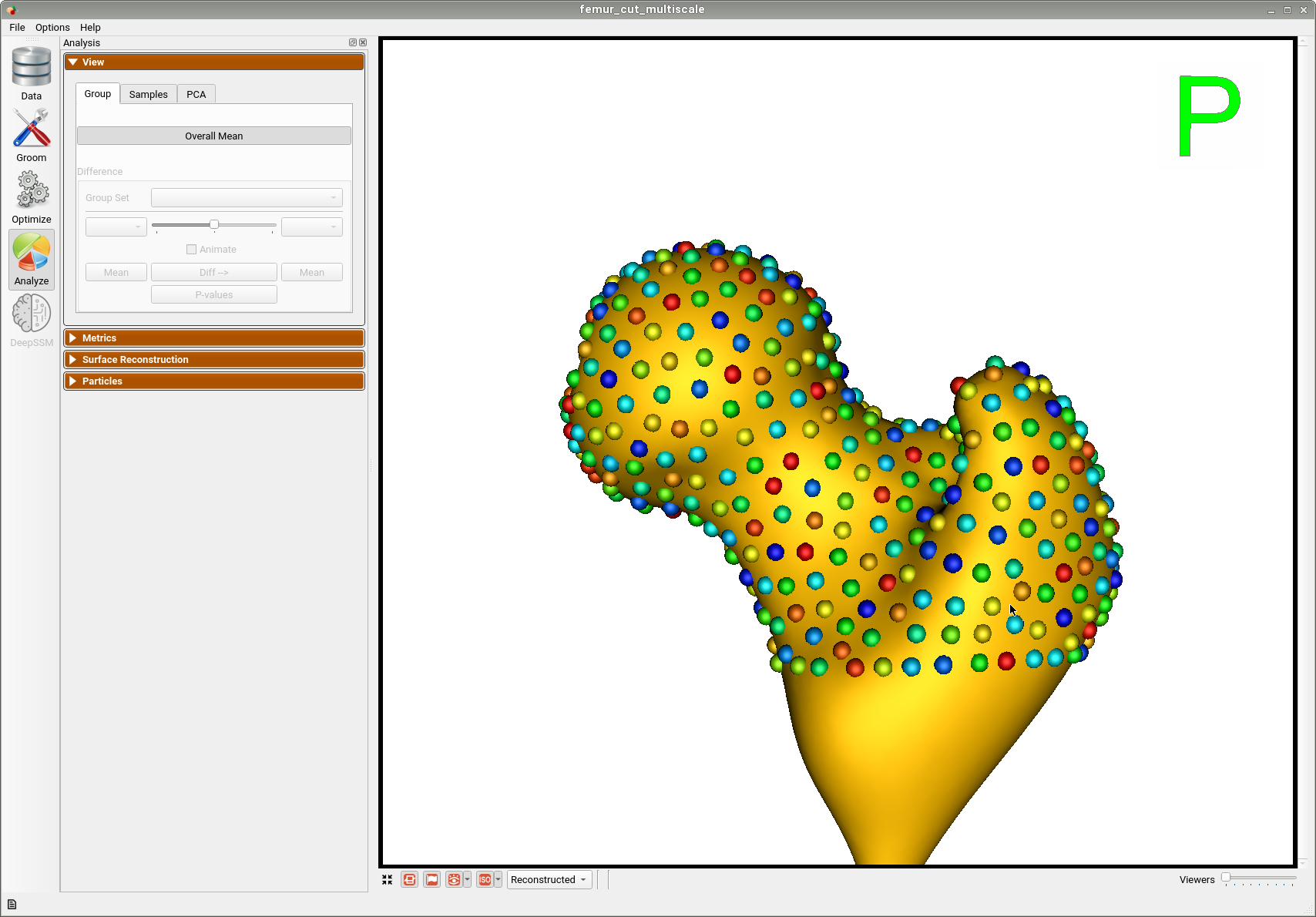The width and height of the screenshot is (1316, 917).
Task: Open the right group combo box
Action: [x=312, y=227]
